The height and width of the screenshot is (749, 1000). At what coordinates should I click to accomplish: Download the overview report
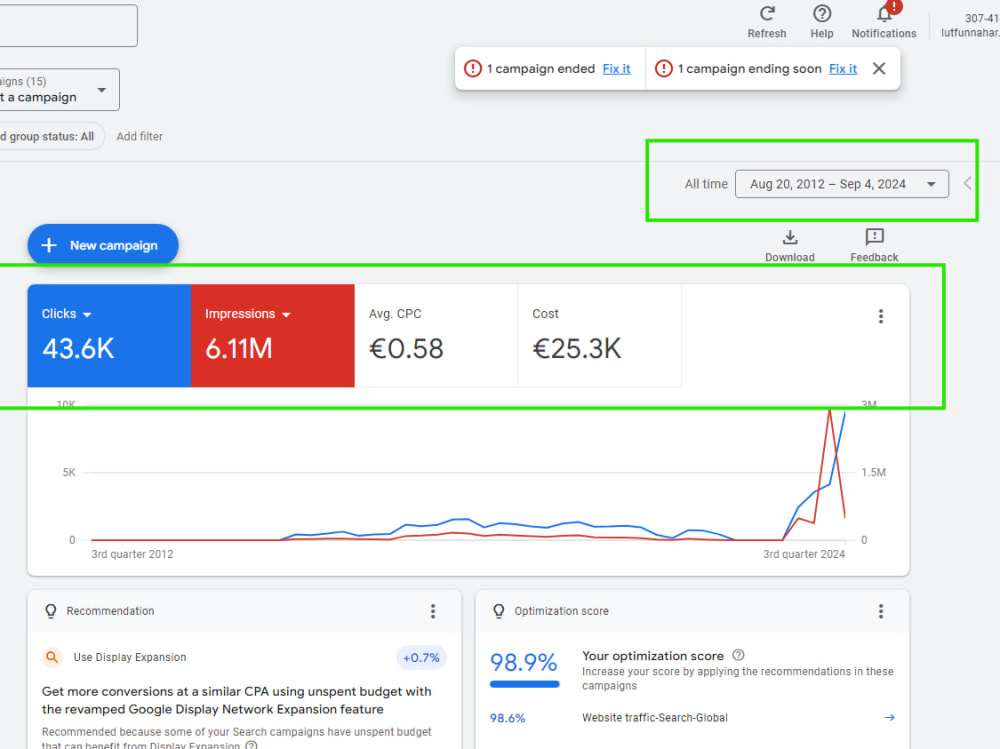(x=790, y=246)
